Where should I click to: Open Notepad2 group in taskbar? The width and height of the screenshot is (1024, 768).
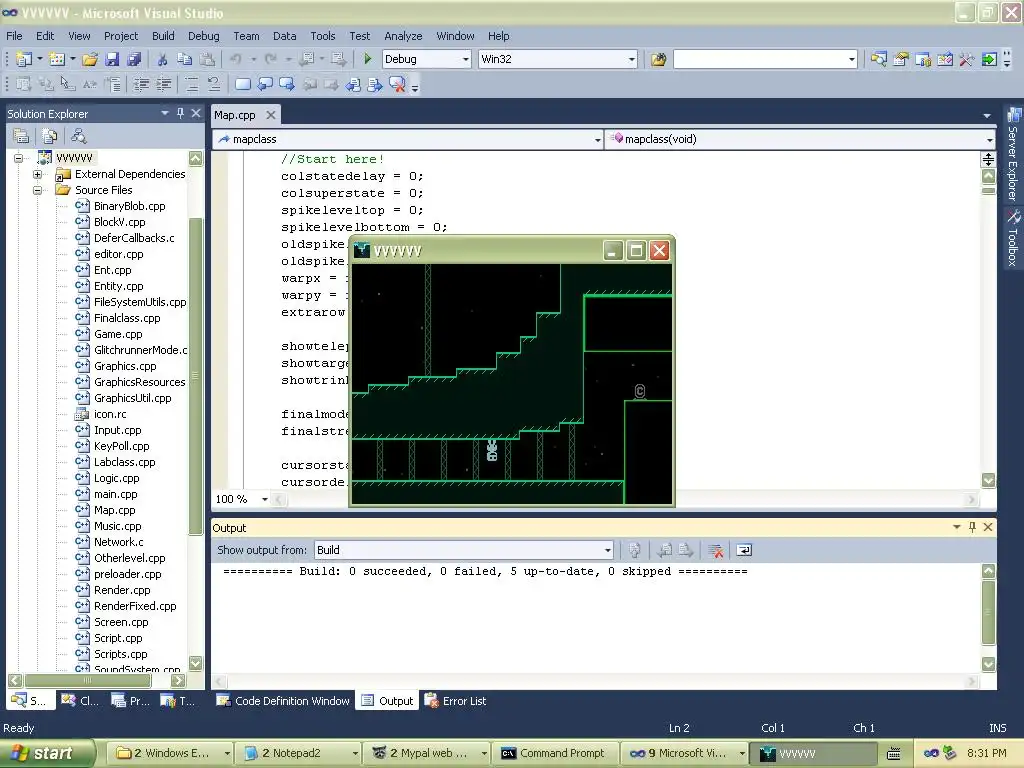click(x=299, y=753)
